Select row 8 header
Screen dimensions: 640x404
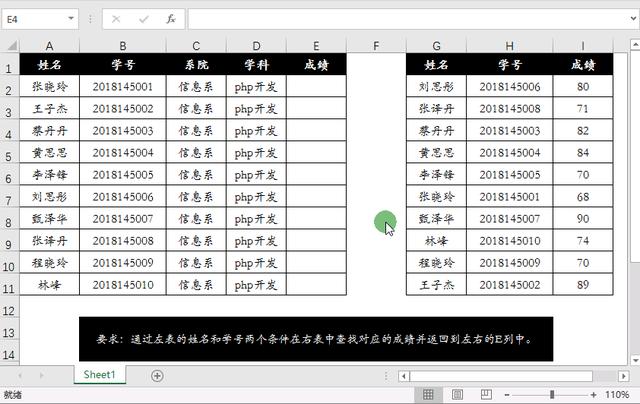9,219
